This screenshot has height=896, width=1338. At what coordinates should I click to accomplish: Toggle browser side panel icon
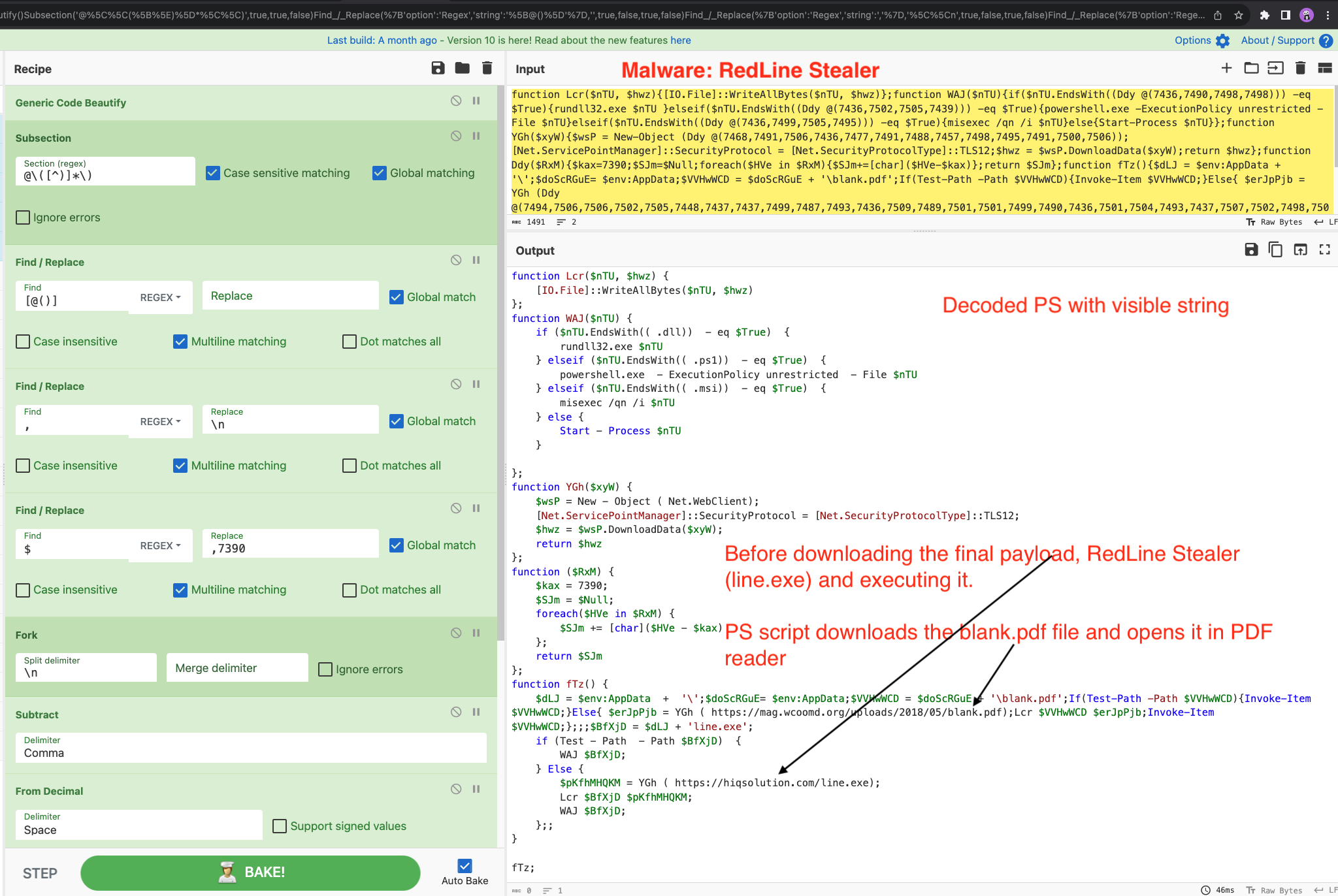pos(1285,15)
